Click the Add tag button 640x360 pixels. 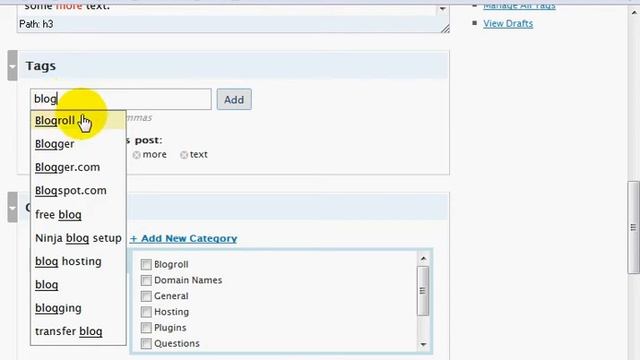[234, 99]
